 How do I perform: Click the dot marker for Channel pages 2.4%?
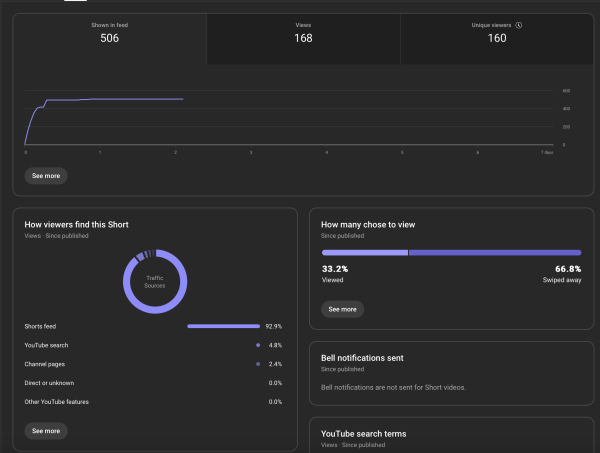[257, 364]
